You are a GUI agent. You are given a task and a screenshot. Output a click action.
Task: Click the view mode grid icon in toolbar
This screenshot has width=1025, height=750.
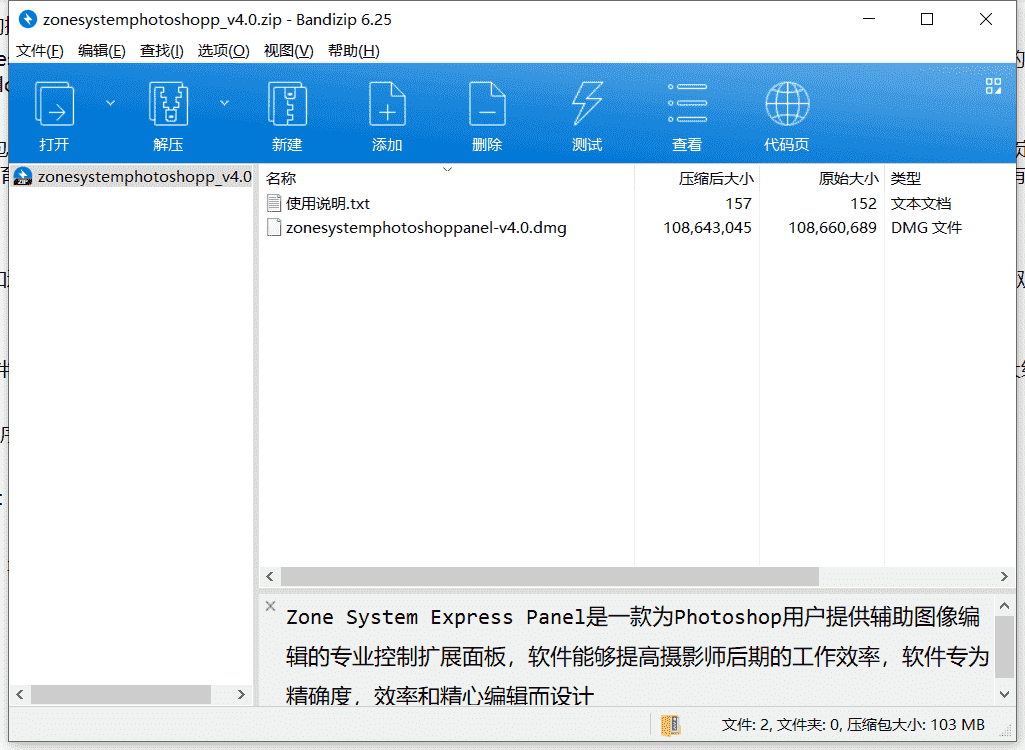click(993, 86)
